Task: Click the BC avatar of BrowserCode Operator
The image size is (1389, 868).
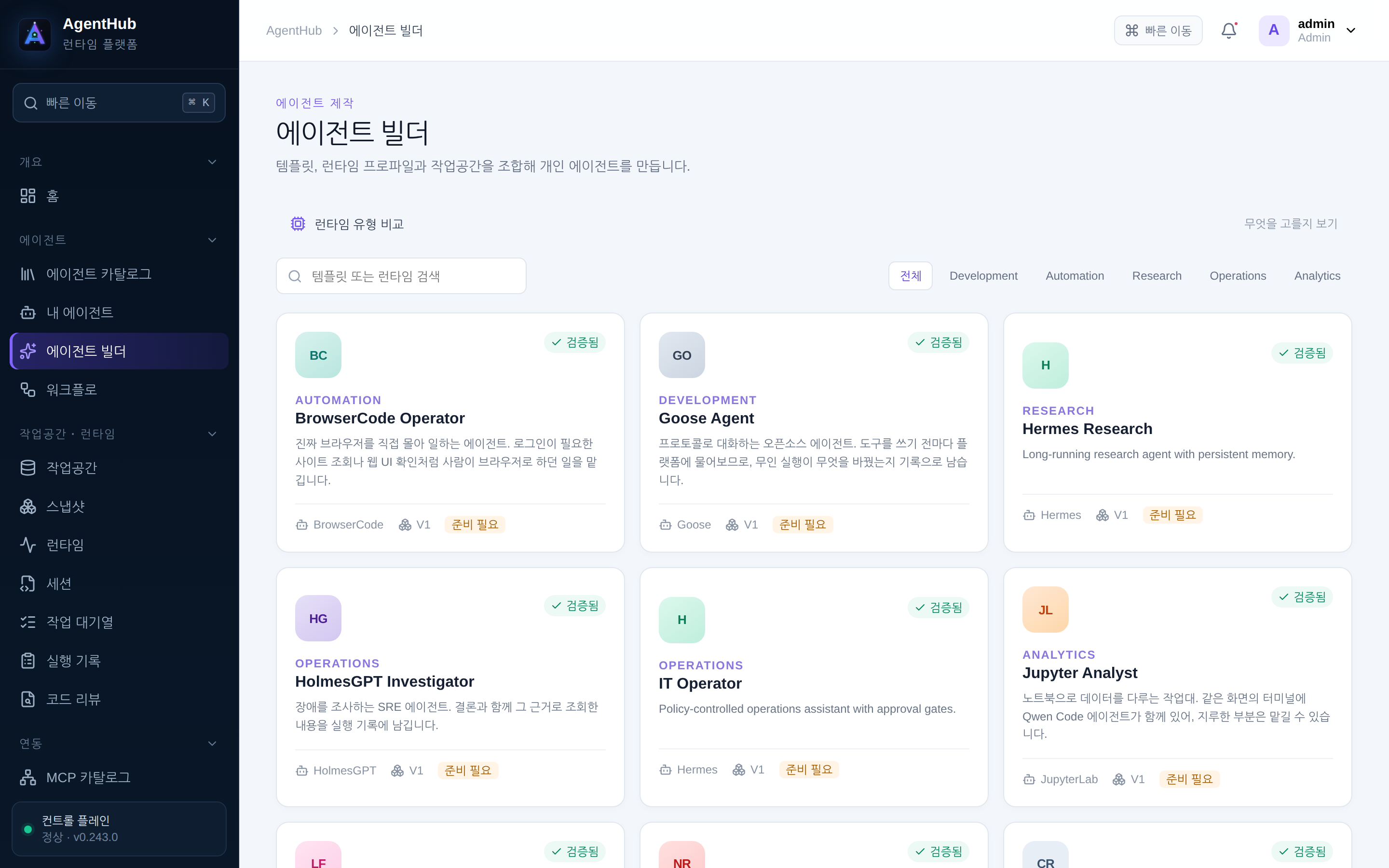Action: pyautogui.click(x=318, y=355)
